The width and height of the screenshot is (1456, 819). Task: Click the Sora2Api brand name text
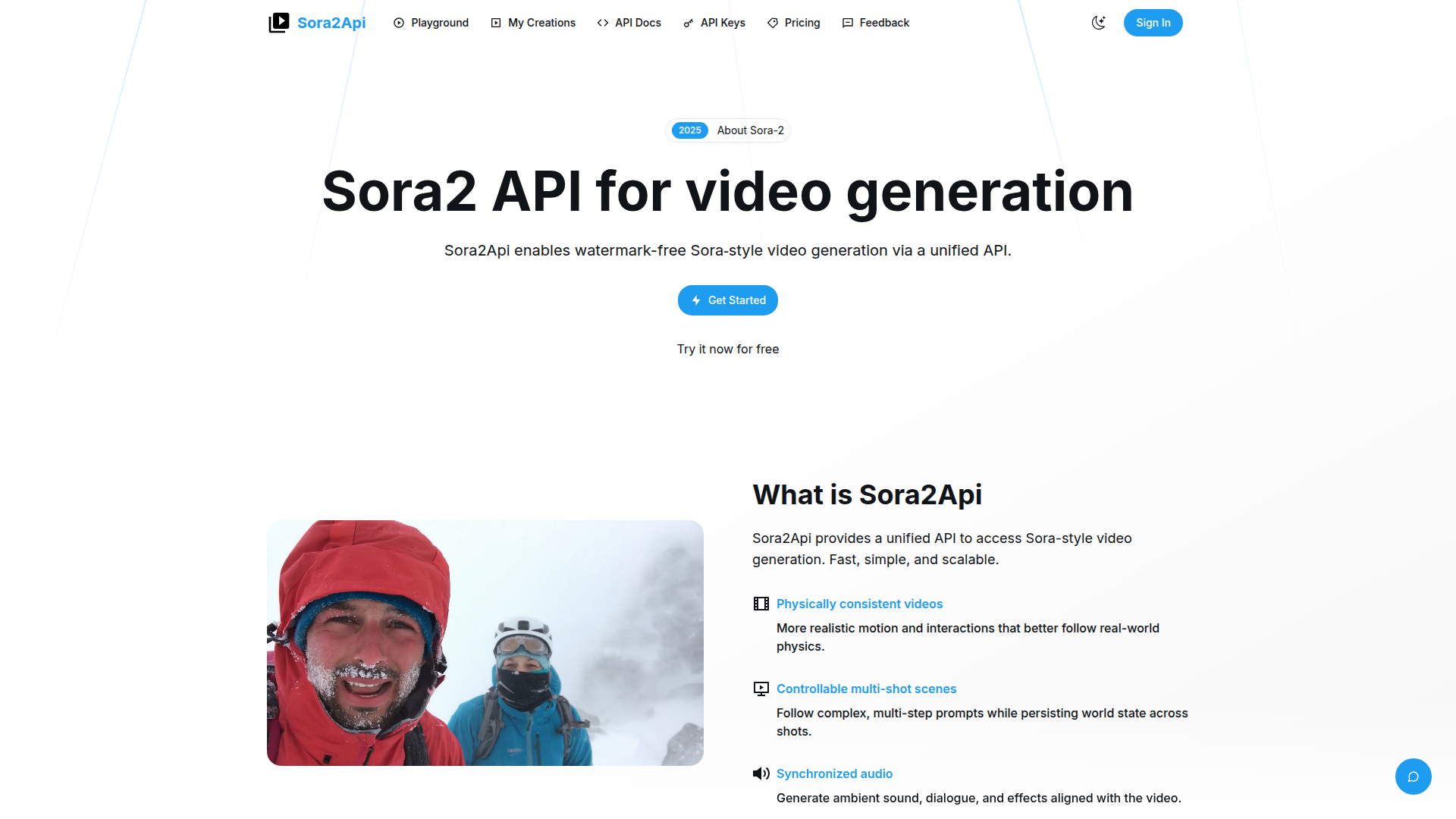coord(331,23)
